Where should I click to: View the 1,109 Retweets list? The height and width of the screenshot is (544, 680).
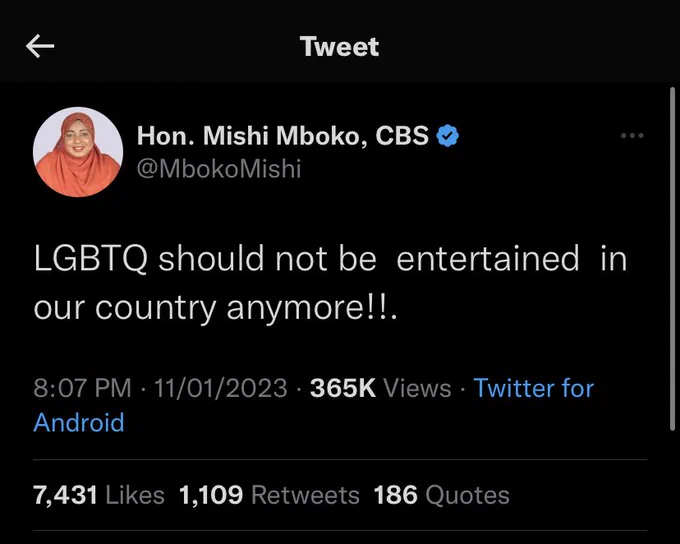(269, 495)
